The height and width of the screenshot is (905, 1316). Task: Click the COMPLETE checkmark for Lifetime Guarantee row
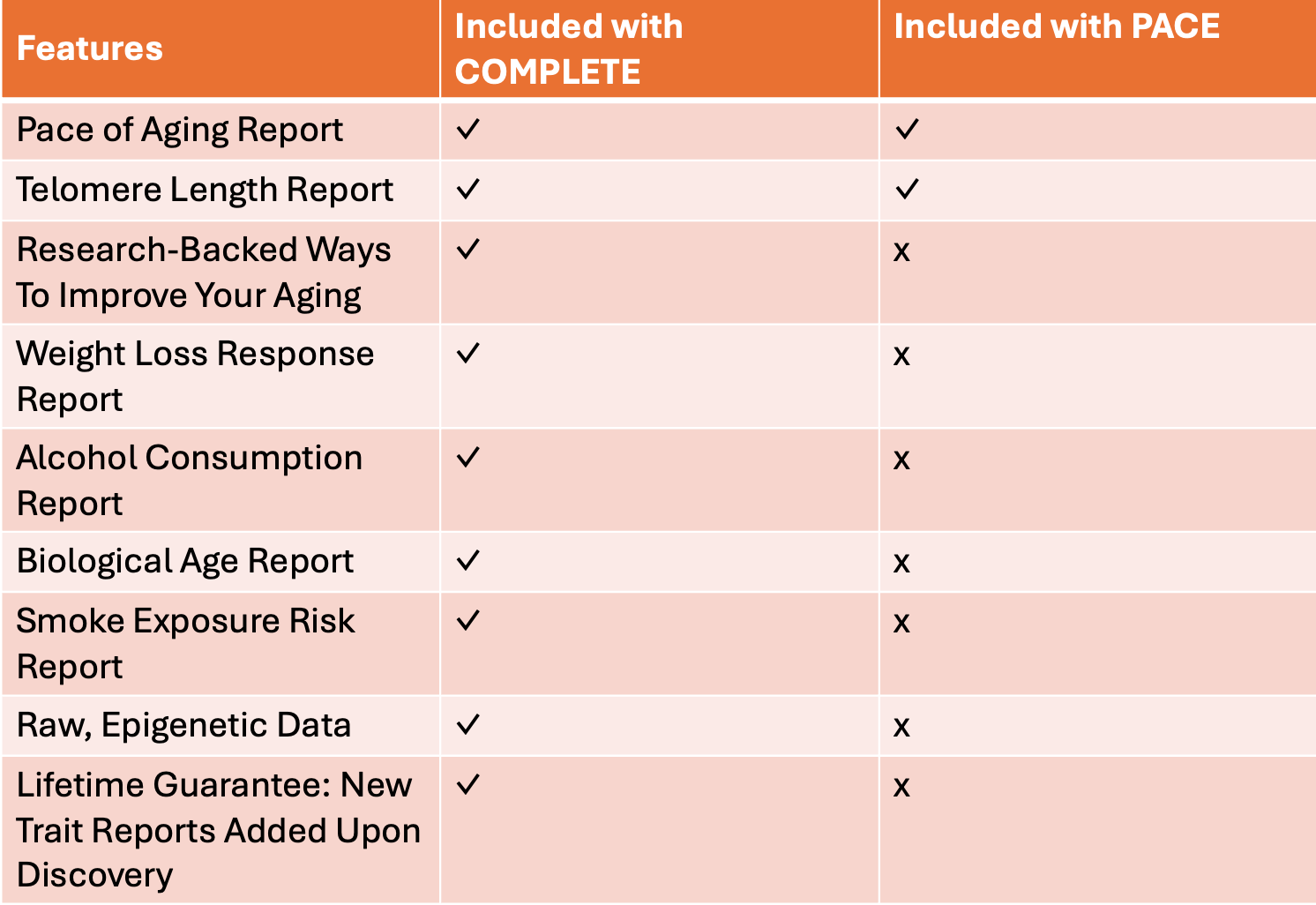click(x=468, y=784)
